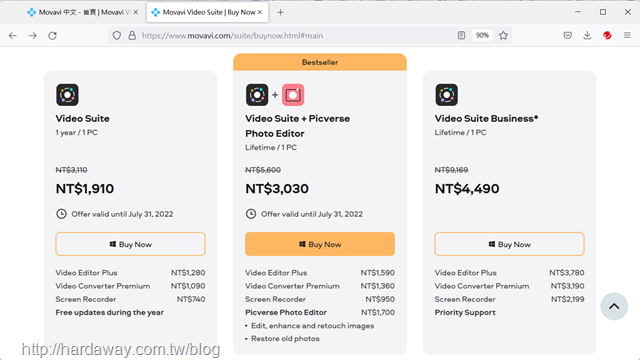Image resolution: width=640 pixels, height=360 pixels.
Task: Click the scroll-to-top chevron button
Action: point(614,306)
